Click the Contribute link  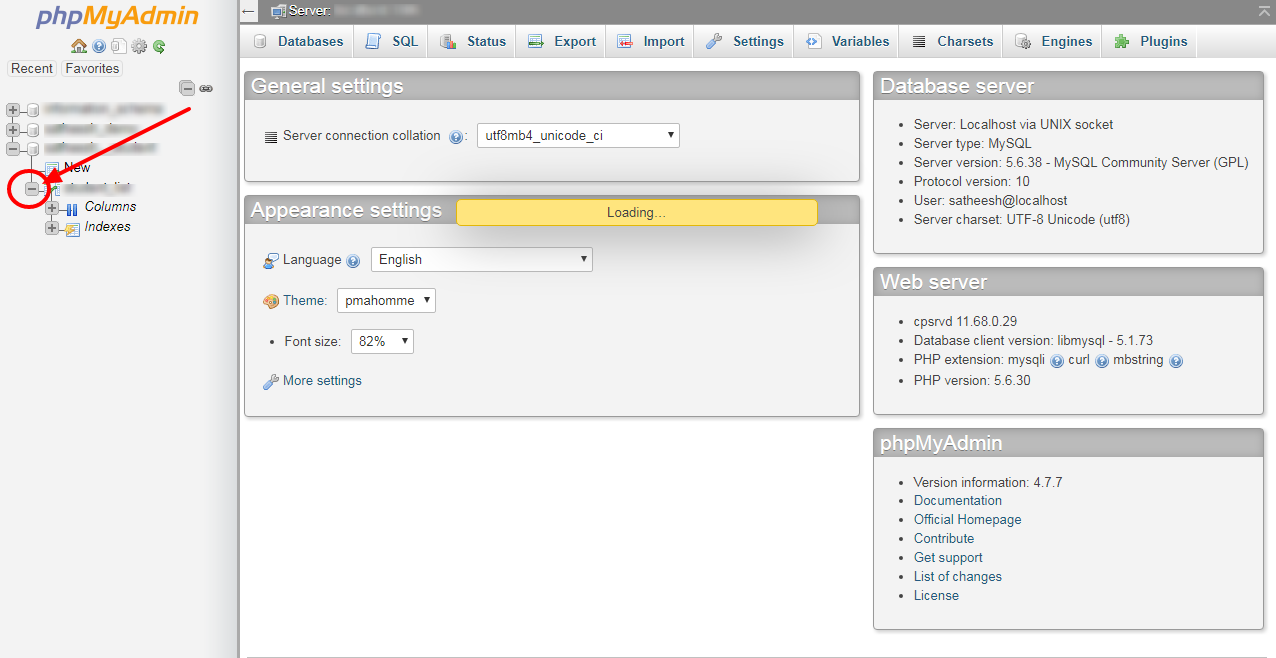[x=944, y=539]
